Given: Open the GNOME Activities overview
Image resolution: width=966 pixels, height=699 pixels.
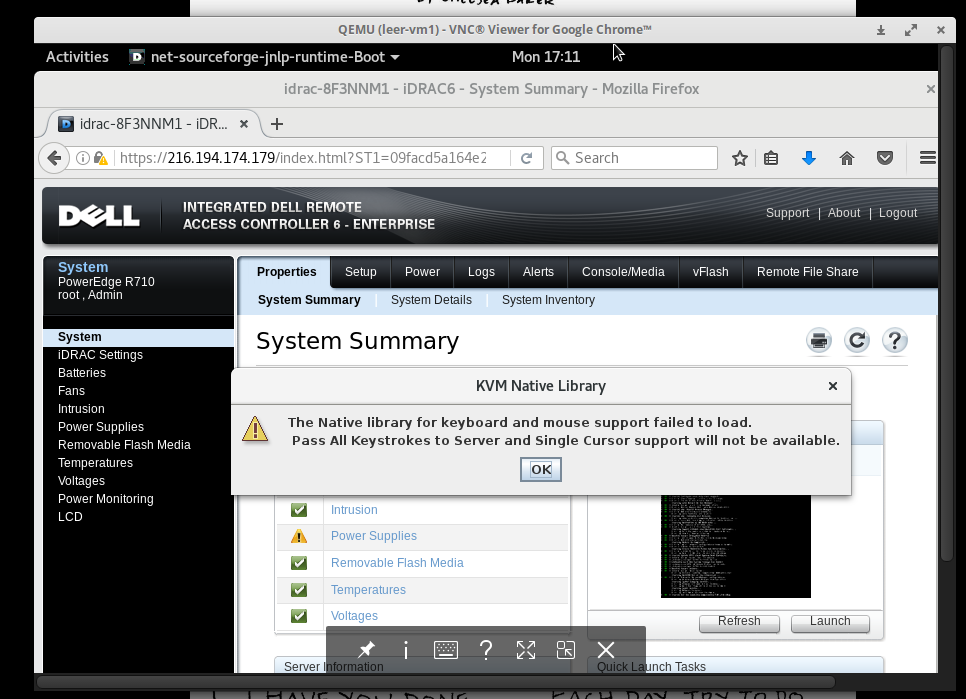Looking at the screenshot, I should [x=77, y=57].
